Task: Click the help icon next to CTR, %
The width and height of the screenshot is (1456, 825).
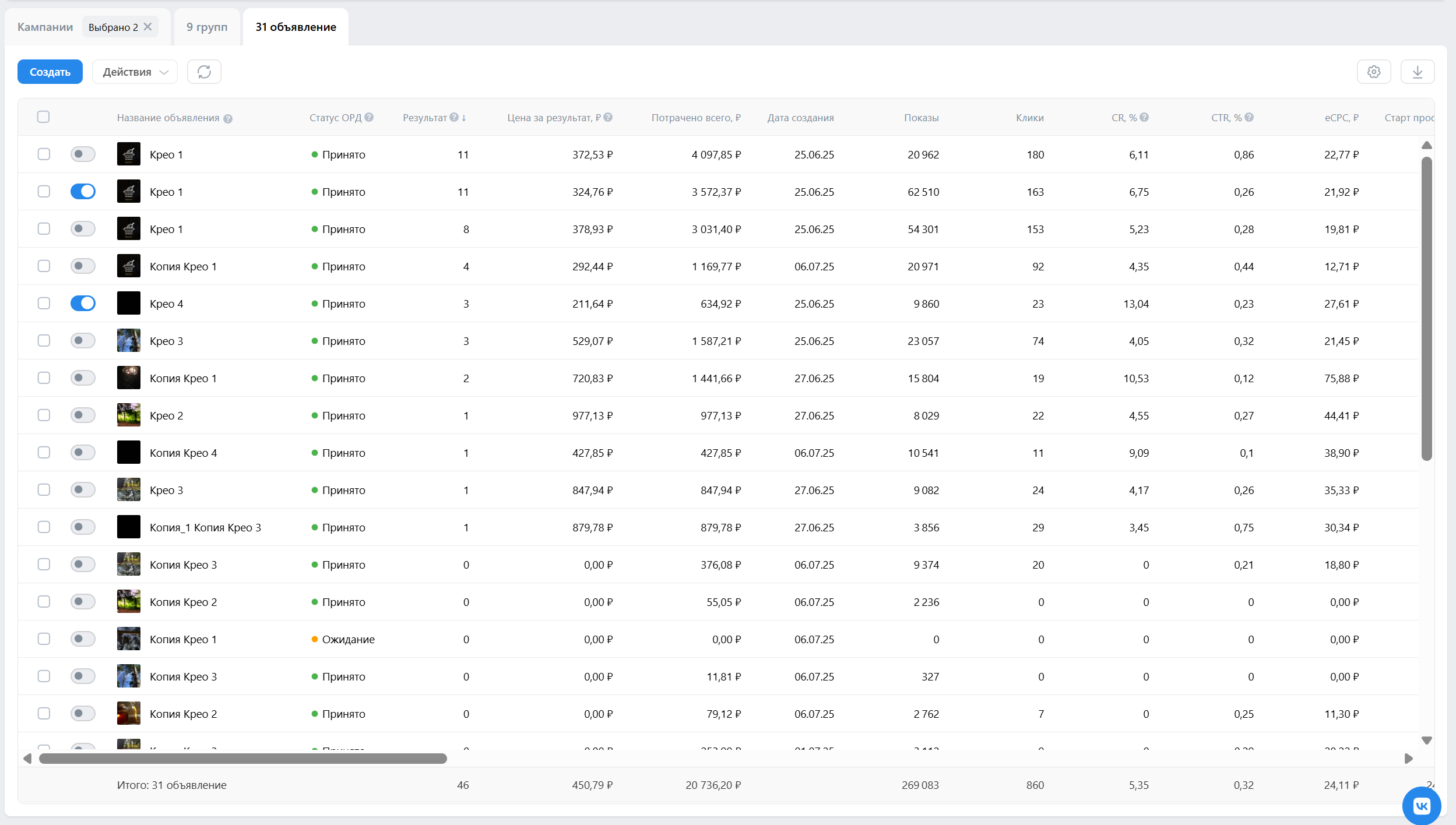Action: click(x=1249, y=117)
